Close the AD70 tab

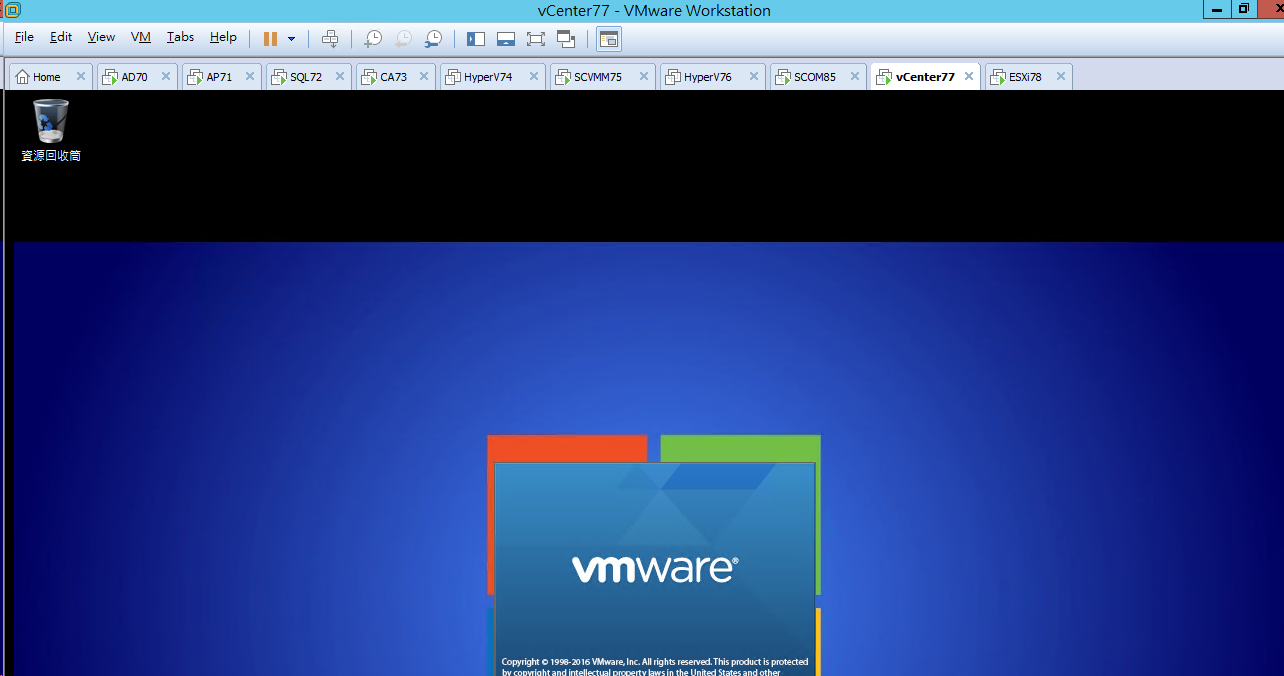[166, 77]
